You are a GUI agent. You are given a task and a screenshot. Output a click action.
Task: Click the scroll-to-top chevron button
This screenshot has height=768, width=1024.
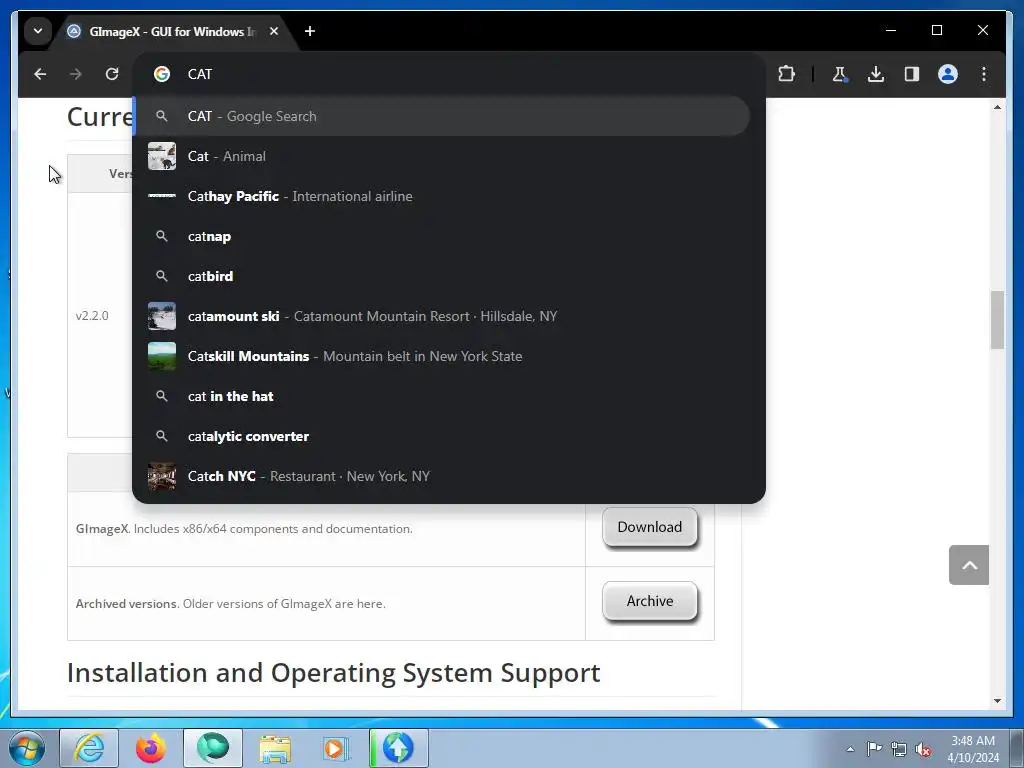coord(969,565)
